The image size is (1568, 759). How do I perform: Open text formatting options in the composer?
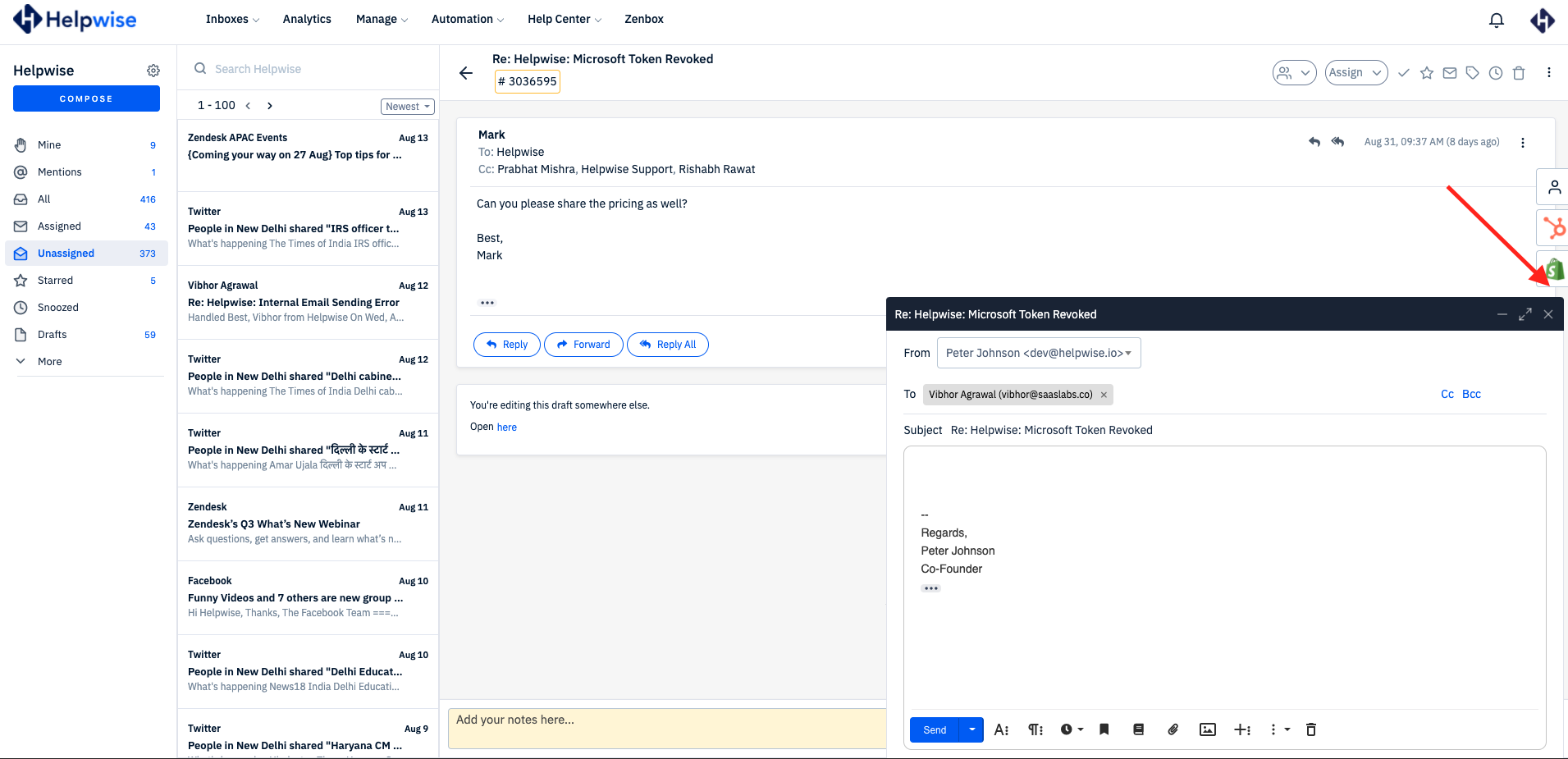point(1001,729)
